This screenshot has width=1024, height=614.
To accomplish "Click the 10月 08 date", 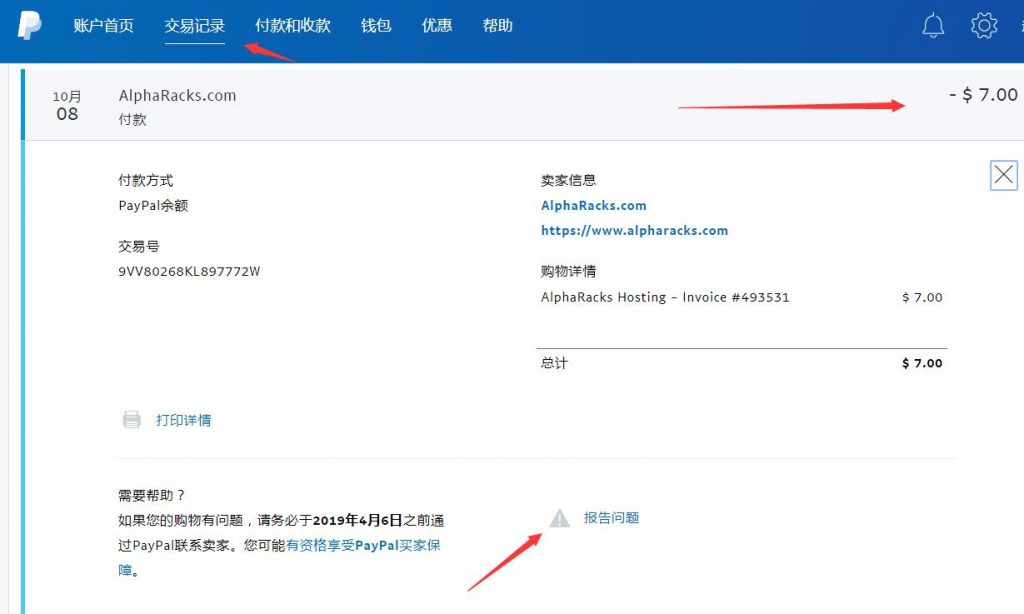I will click(x=67, y=106).
